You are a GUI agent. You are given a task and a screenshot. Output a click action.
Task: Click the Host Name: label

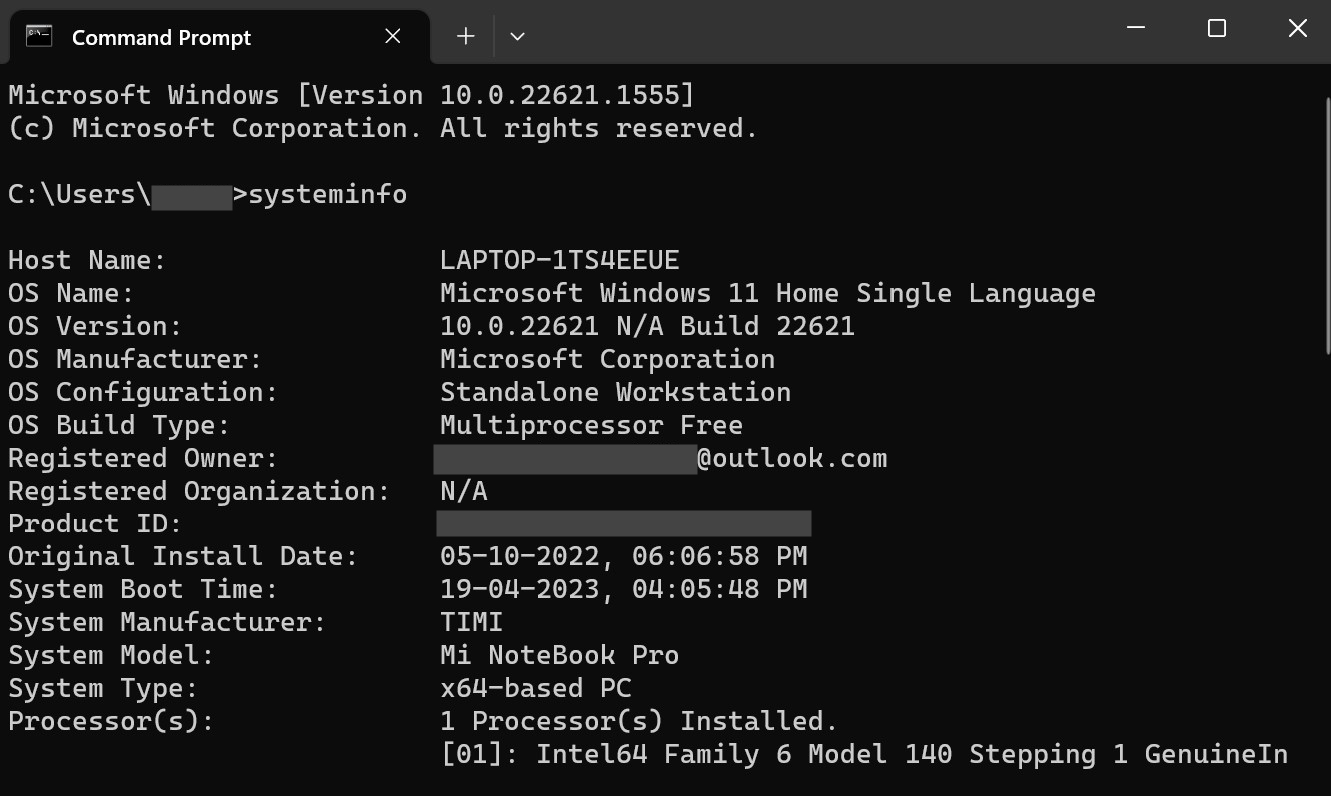pyautogui.click(x=87, y=260)
